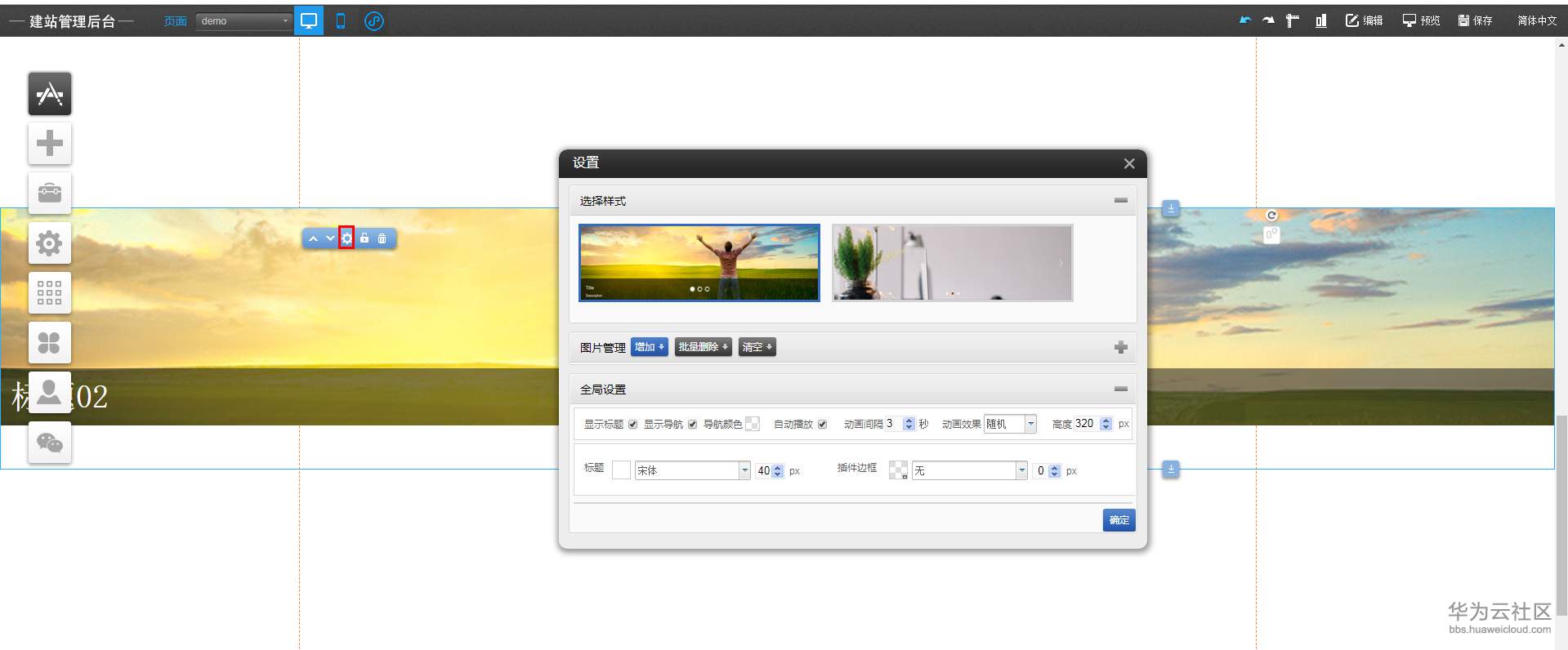Select the plant and lamp slider style thumbnail
Viewport: 1568px width, 650px height.
953,263
